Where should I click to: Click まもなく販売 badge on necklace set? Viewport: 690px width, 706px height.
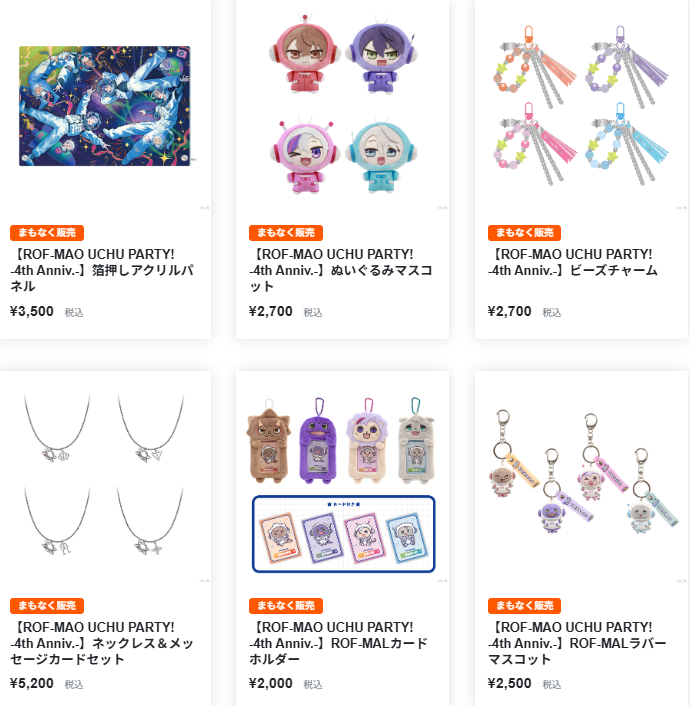click(x=47, y=606)
